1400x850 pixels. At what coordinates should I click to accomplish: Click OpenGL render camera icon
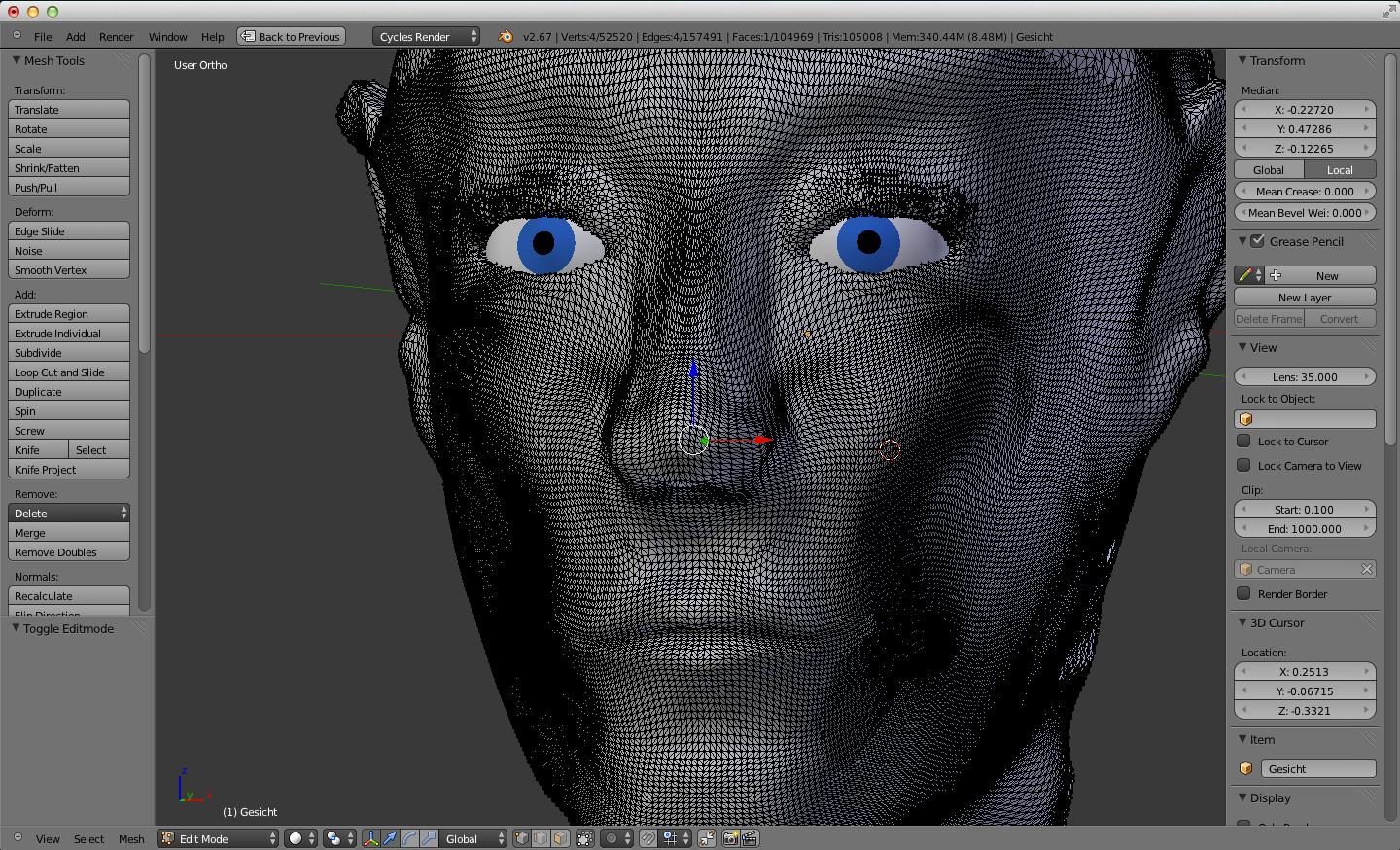pyautogui.click(x=730, y=838)
